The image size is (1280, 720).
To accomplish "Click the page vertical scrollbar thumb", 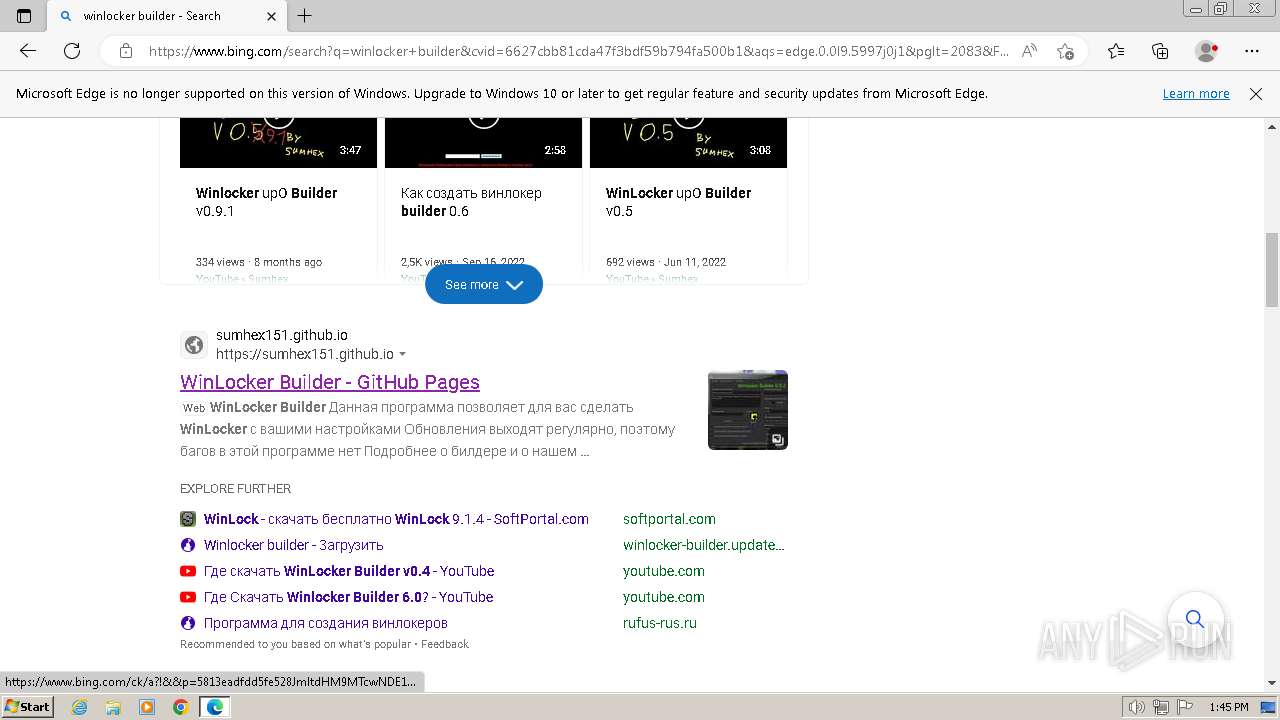I will [1272, 270].
